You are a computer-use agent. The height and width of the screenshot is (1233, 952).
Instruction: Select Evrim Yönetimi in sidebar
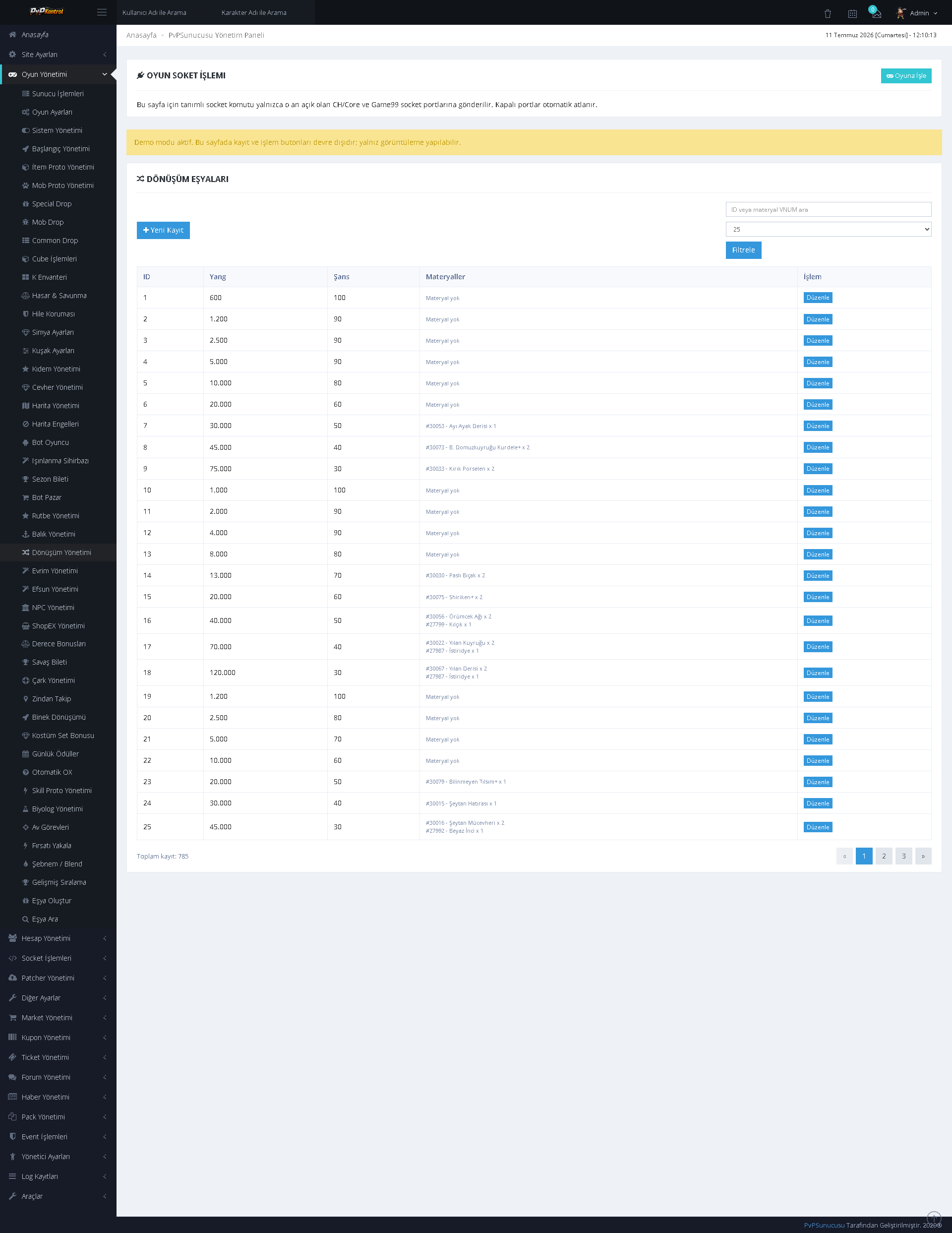(55, 571)
